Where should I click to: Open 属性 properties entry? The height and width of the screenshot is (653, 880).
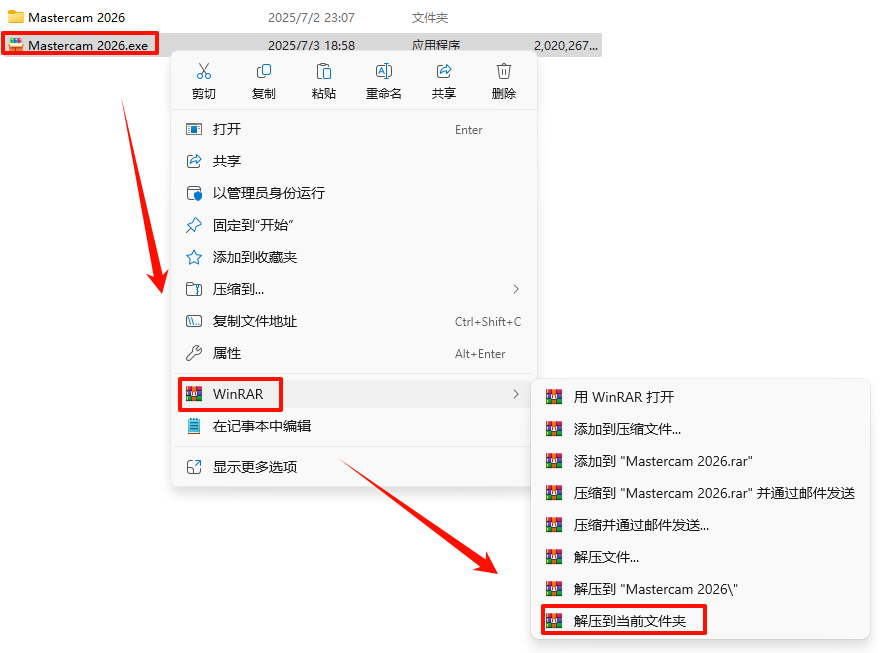click(354, 353)
